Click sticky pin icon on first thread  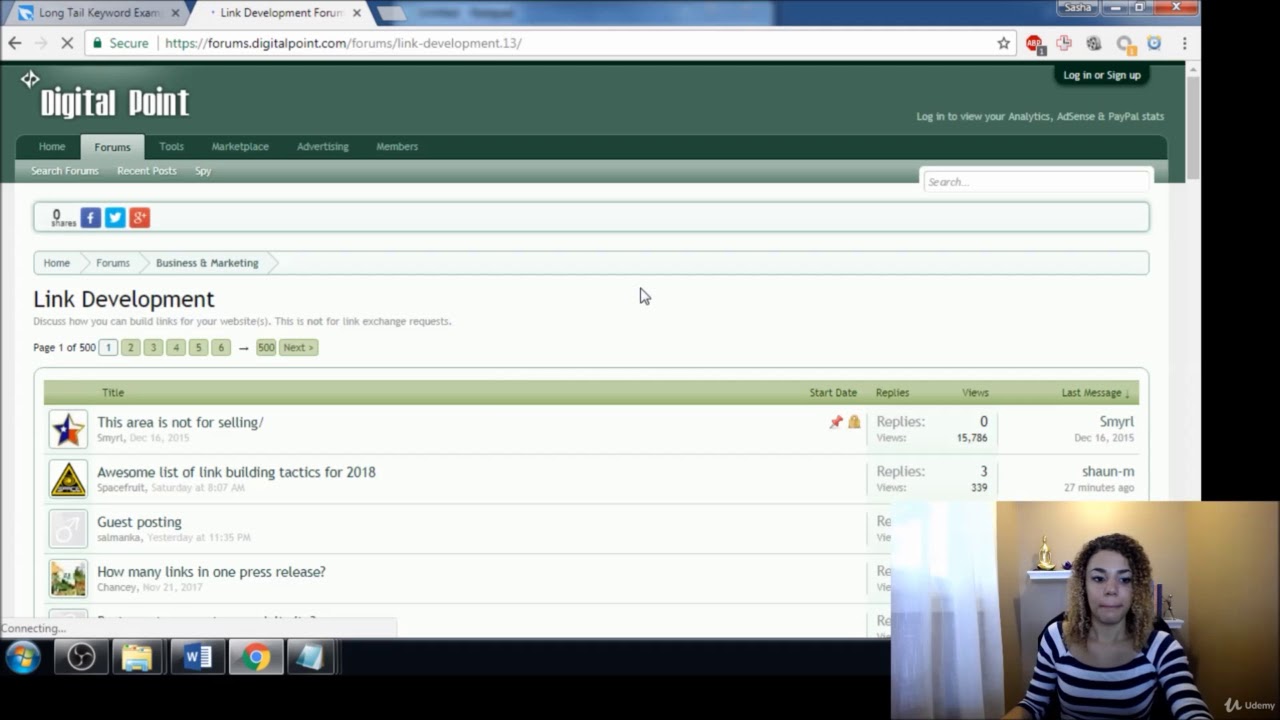836,422
